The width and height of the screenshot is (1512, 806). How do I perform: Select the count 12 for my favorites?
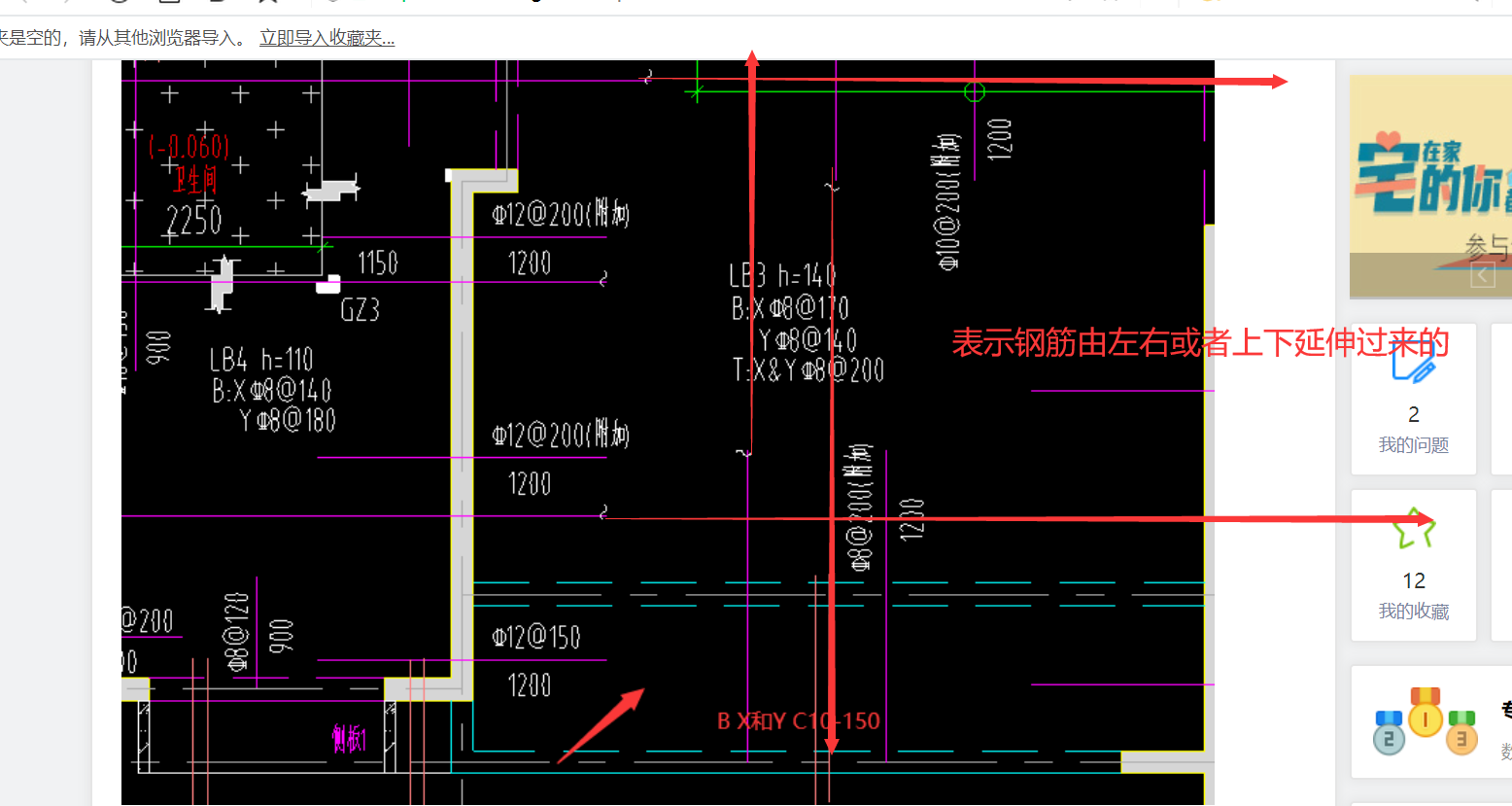(x=1414, y=580)
